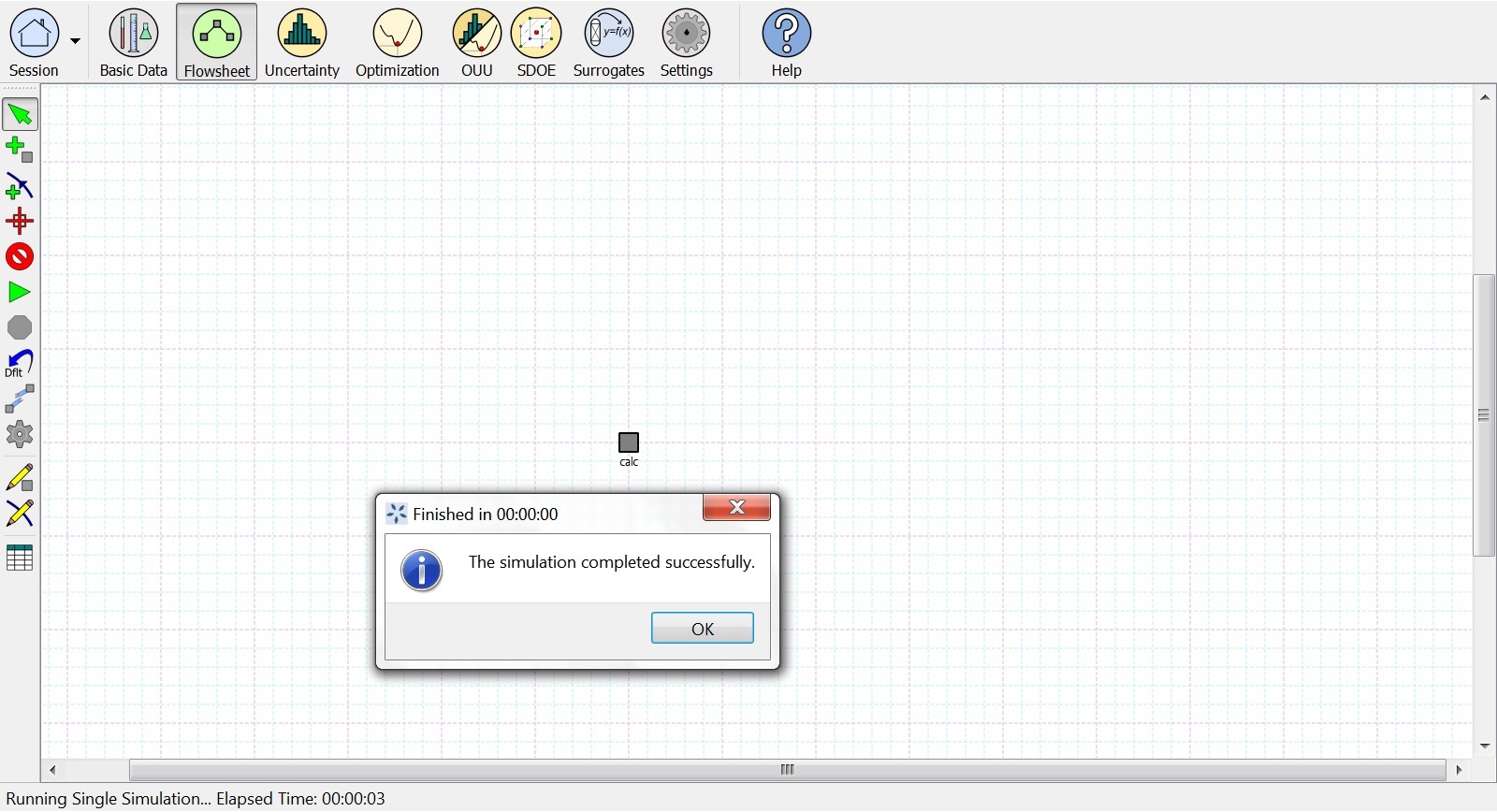
Task: Select the calc node on the flowsheet
Action: (629, 442)
